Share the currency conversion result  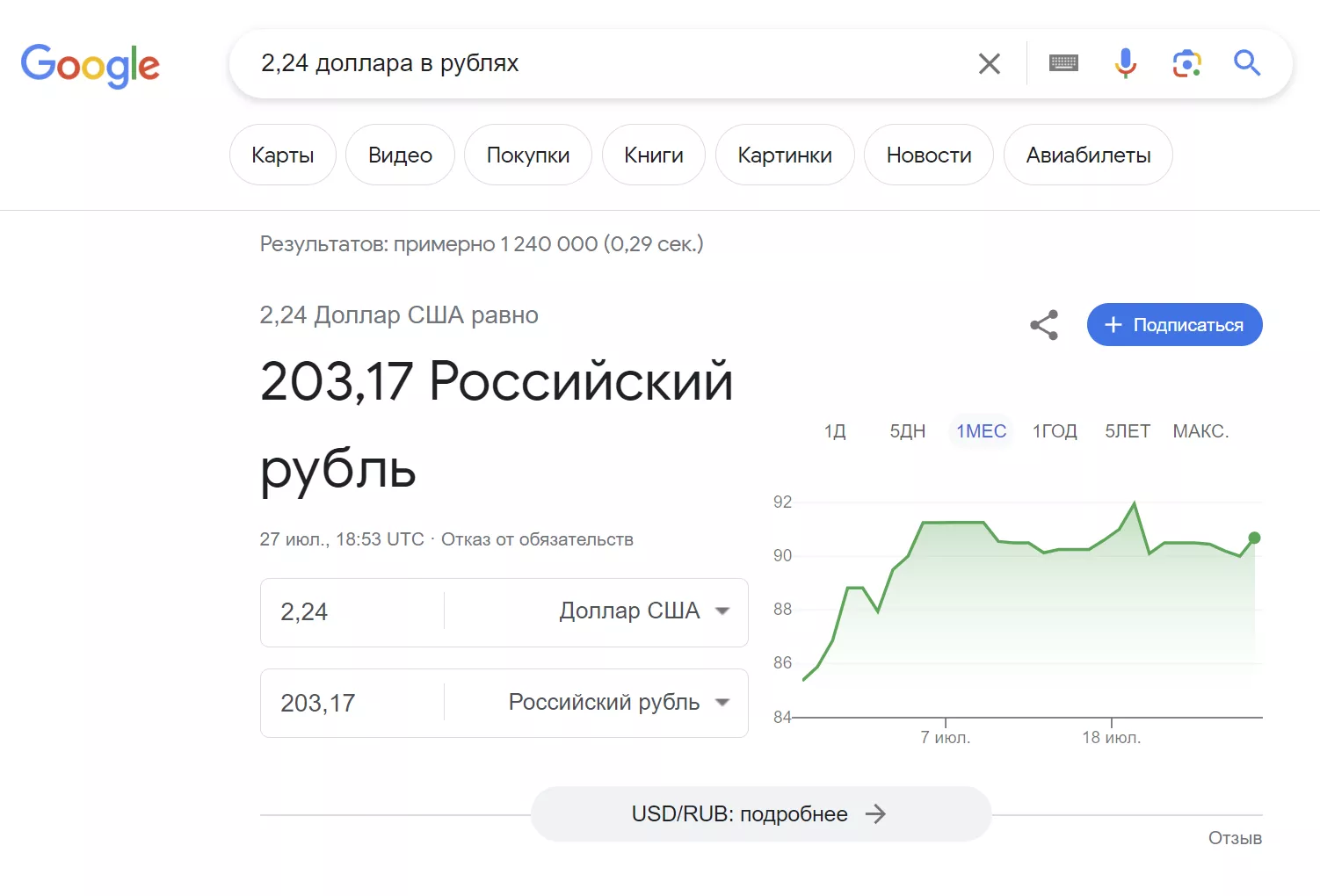pos(1044,325)
